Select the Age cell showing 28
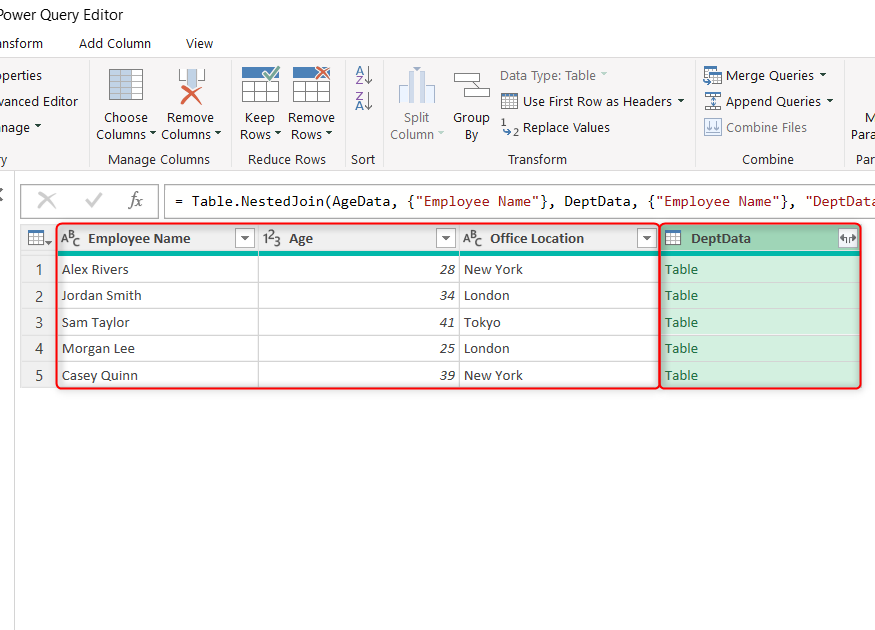 [x=359, y=270]
